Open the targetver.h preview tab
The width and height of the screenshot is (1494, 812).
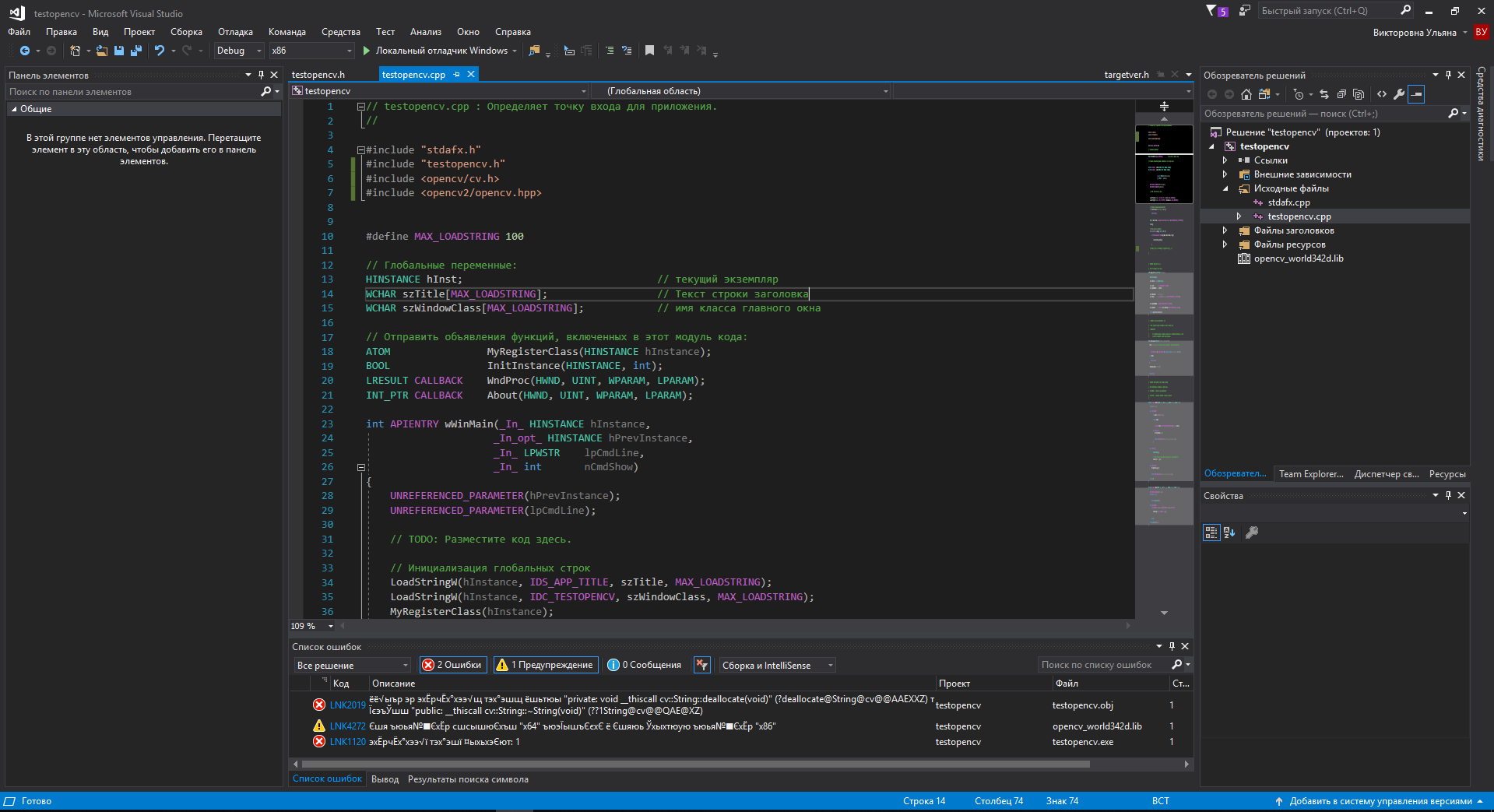pyautogui.click(x=1127, y=75)
